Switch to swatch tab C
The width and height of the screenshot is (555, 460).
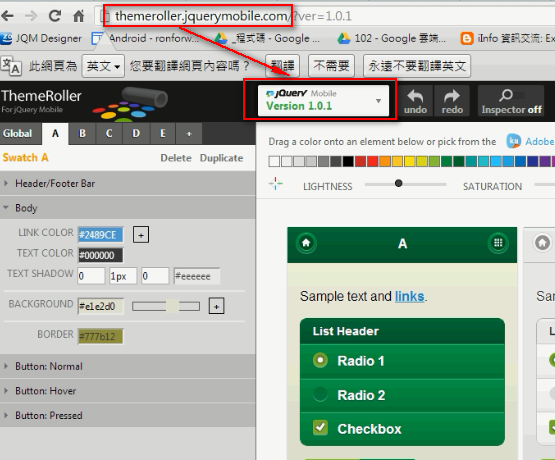(x=109, y=133)
